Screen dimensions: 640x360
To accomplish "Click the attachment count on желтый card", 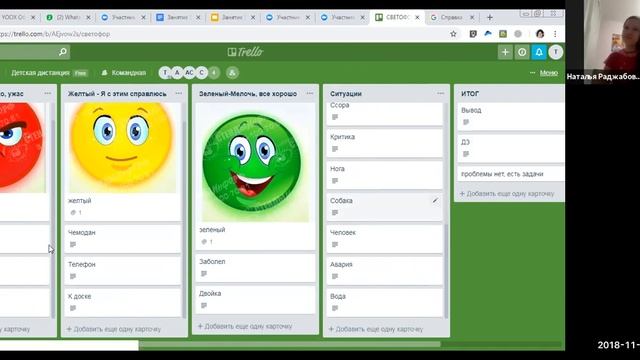I will click(76, 213).
